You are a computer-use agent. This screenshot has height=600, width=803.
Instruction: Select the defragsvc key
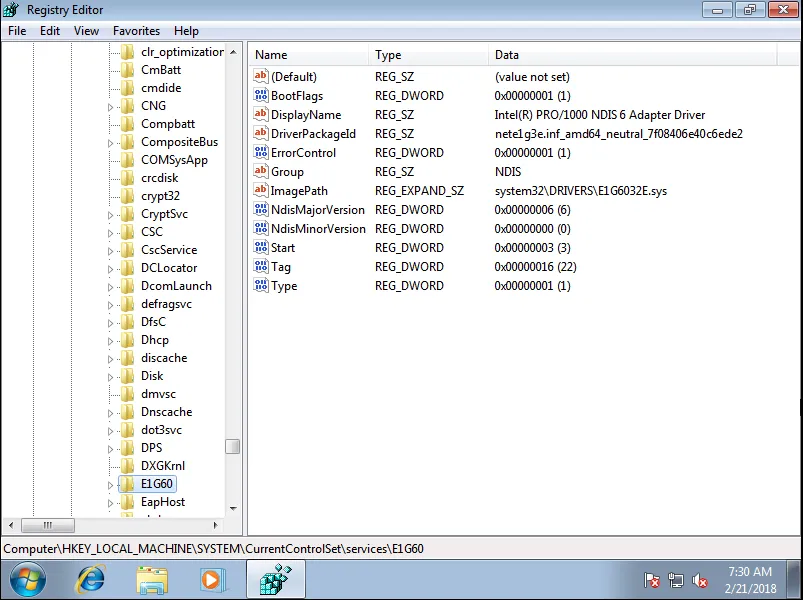(x=166, y=304)
